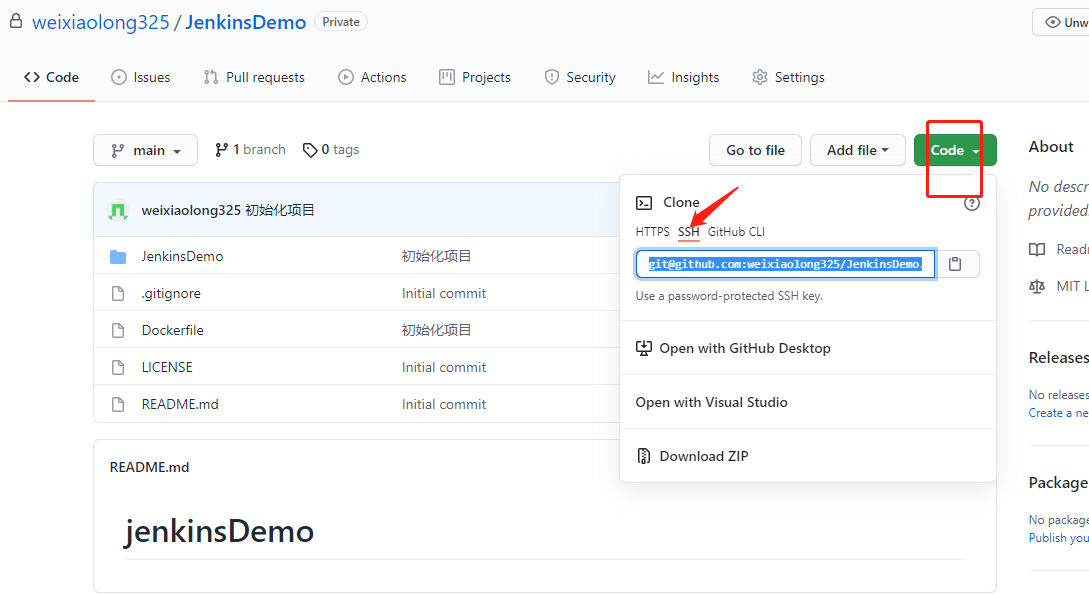Image resolution: width=1089 pixels, height=594 pixels.
Task: Click the tag icon beside 0 tags
Action: point(310,150)
